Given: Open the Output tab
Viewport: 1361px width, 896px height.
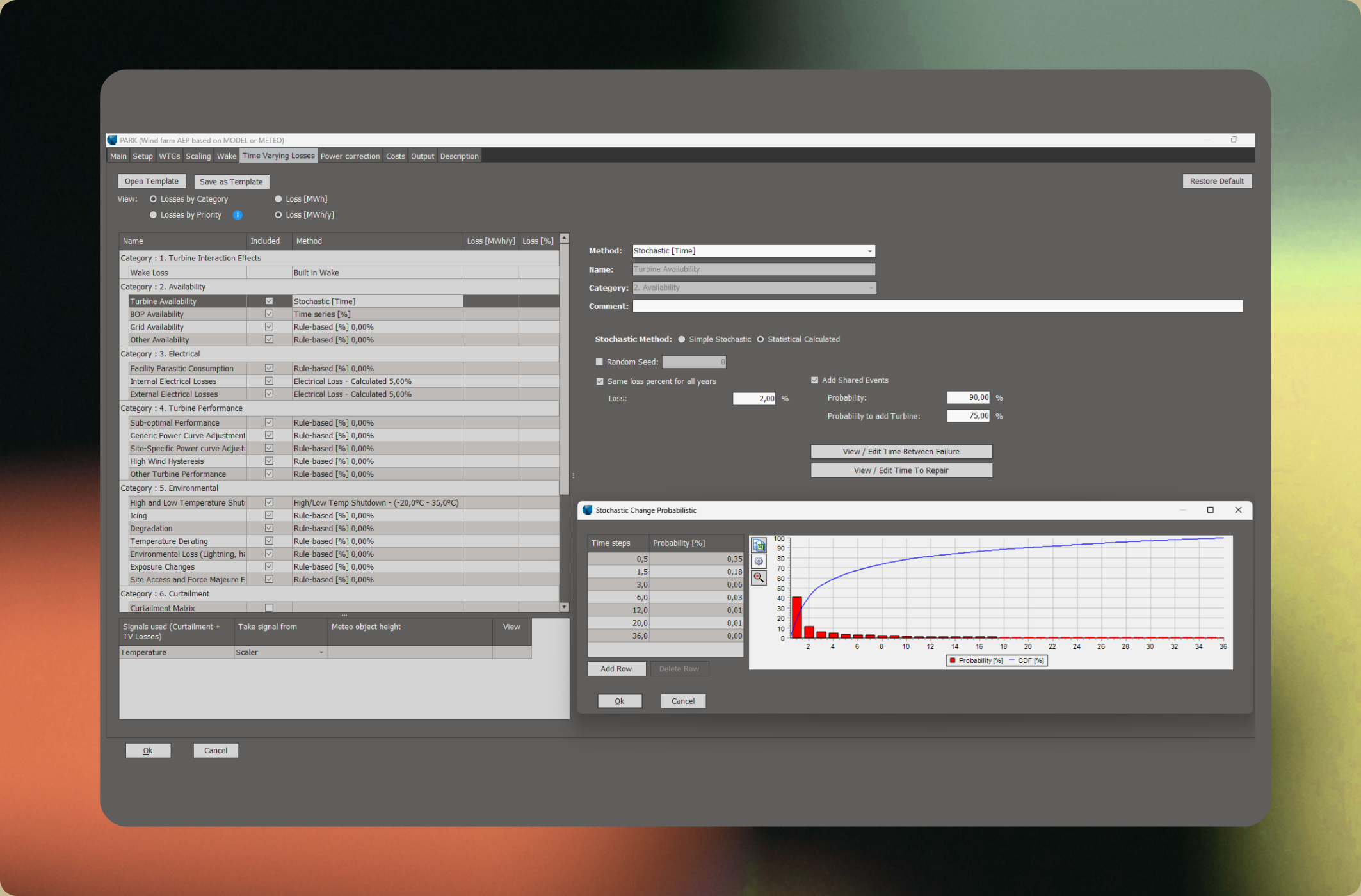Looking at the screenshot, I should coord(423,156).
